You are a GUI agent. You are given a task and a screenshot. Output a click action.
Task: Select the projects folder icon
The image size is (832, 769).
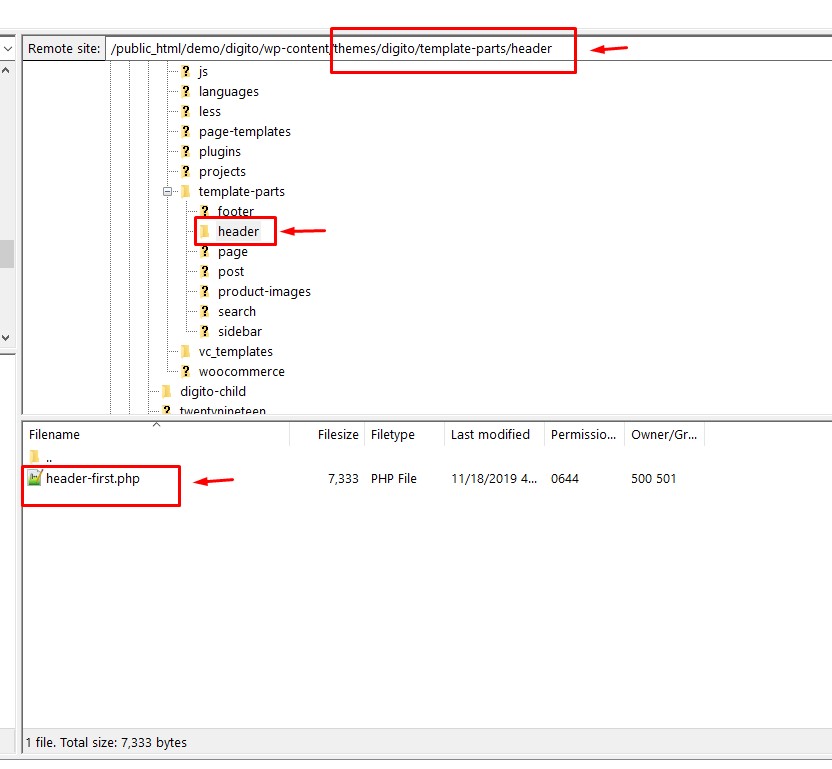point(186,171)
